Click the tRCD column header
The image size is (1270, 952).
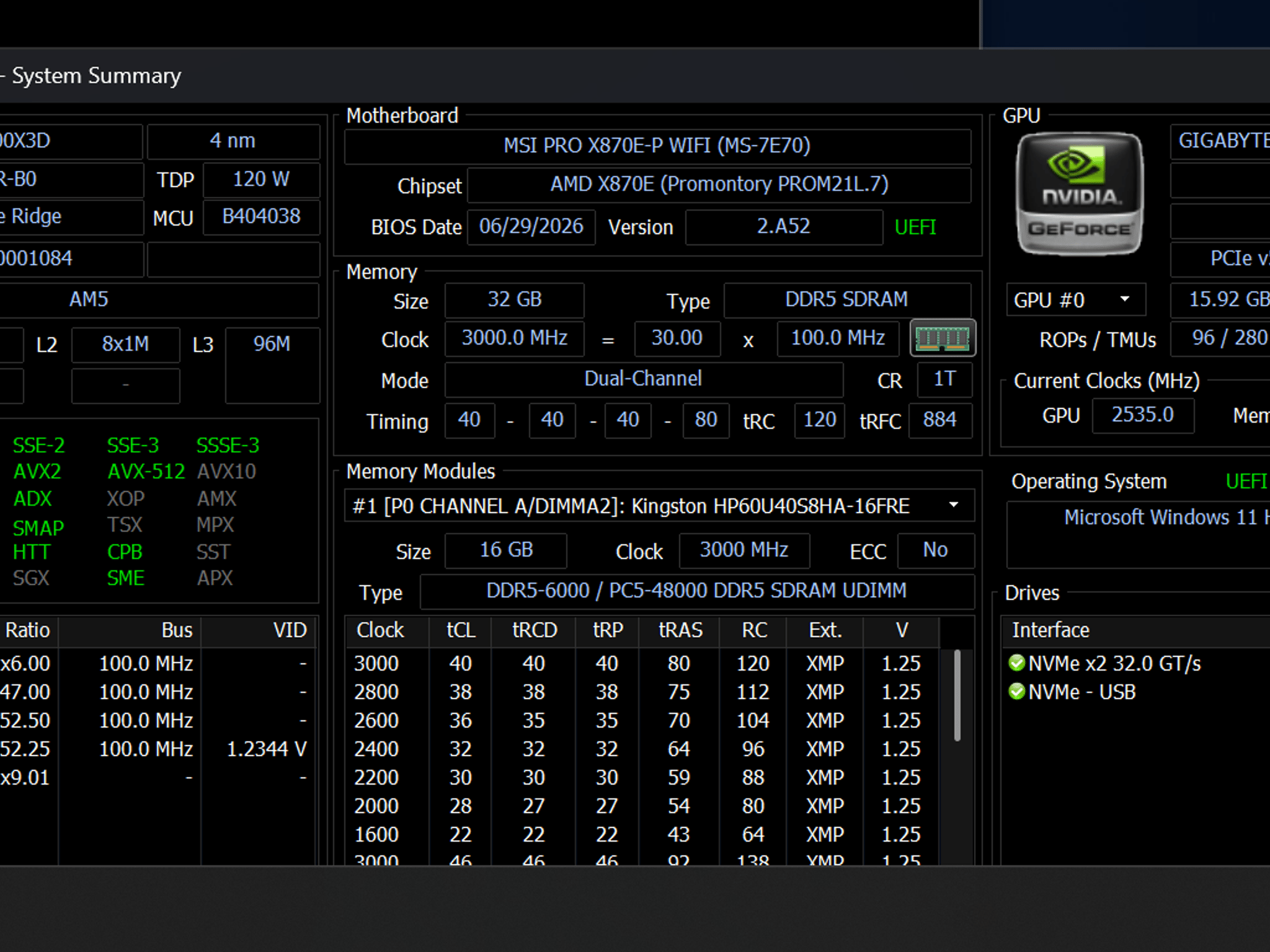point(534,630)
